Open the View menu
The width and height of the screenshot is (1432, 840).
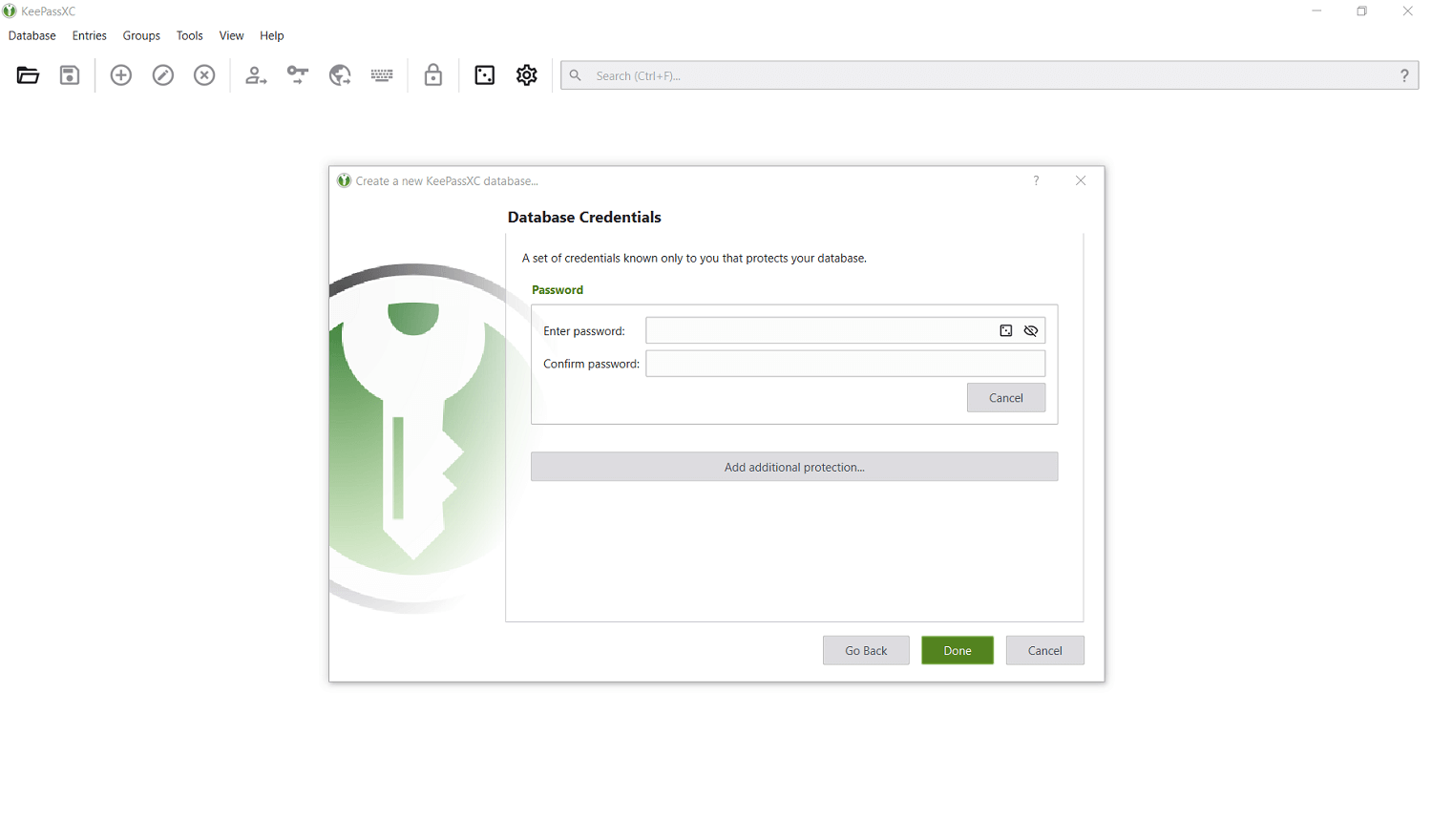click(x=232, y=35)
